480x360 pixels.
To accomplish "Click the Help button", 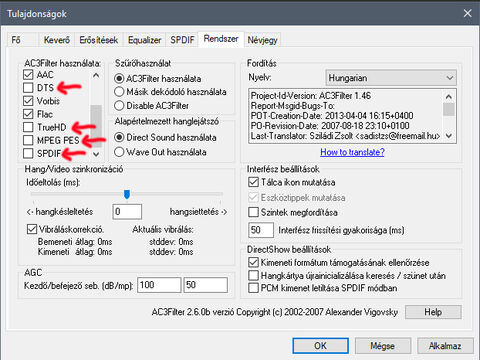I will tap(433, 312).
